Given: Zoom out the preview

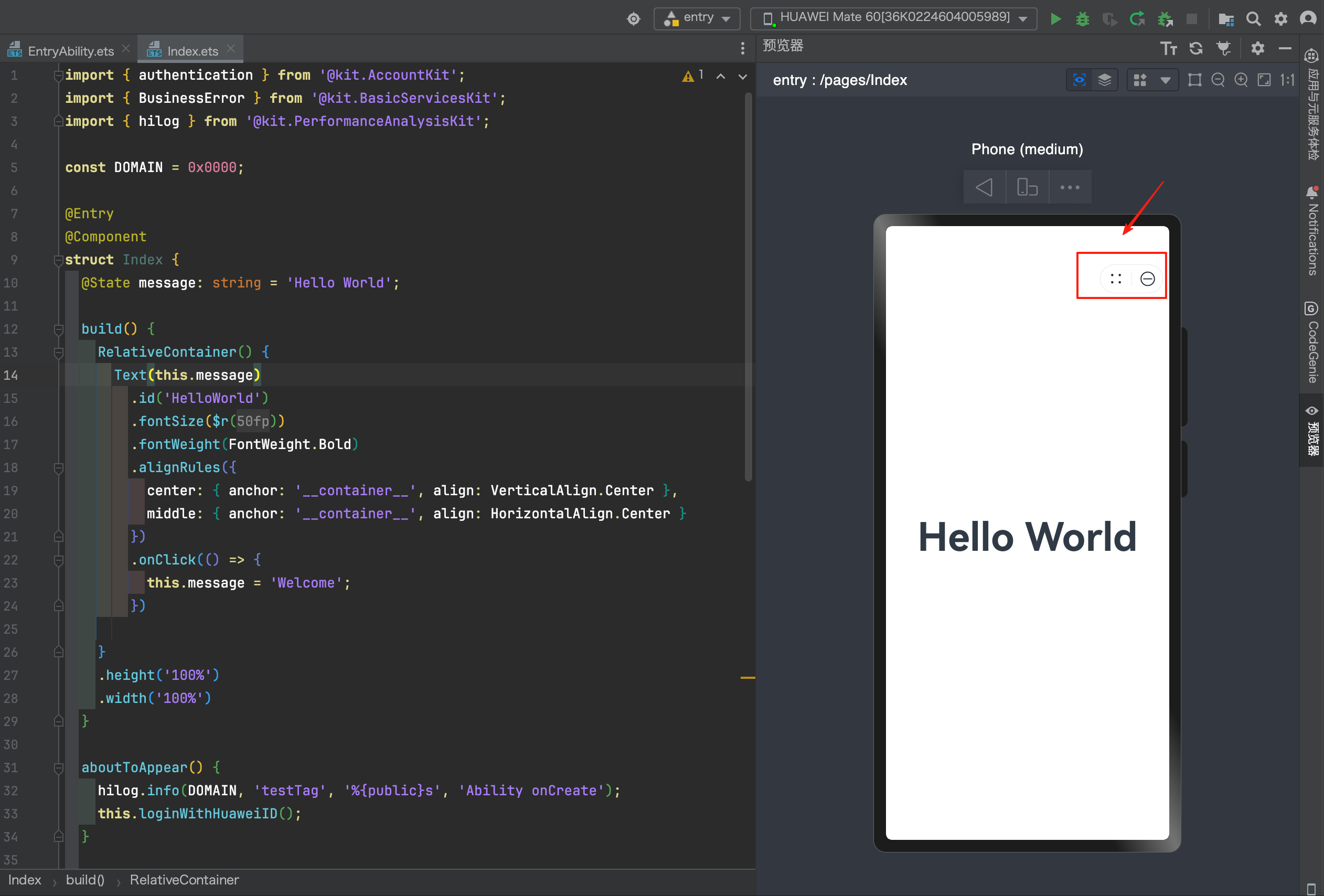Looking at the screenshot, I should pyautogui.click(x=1218, y=80).
